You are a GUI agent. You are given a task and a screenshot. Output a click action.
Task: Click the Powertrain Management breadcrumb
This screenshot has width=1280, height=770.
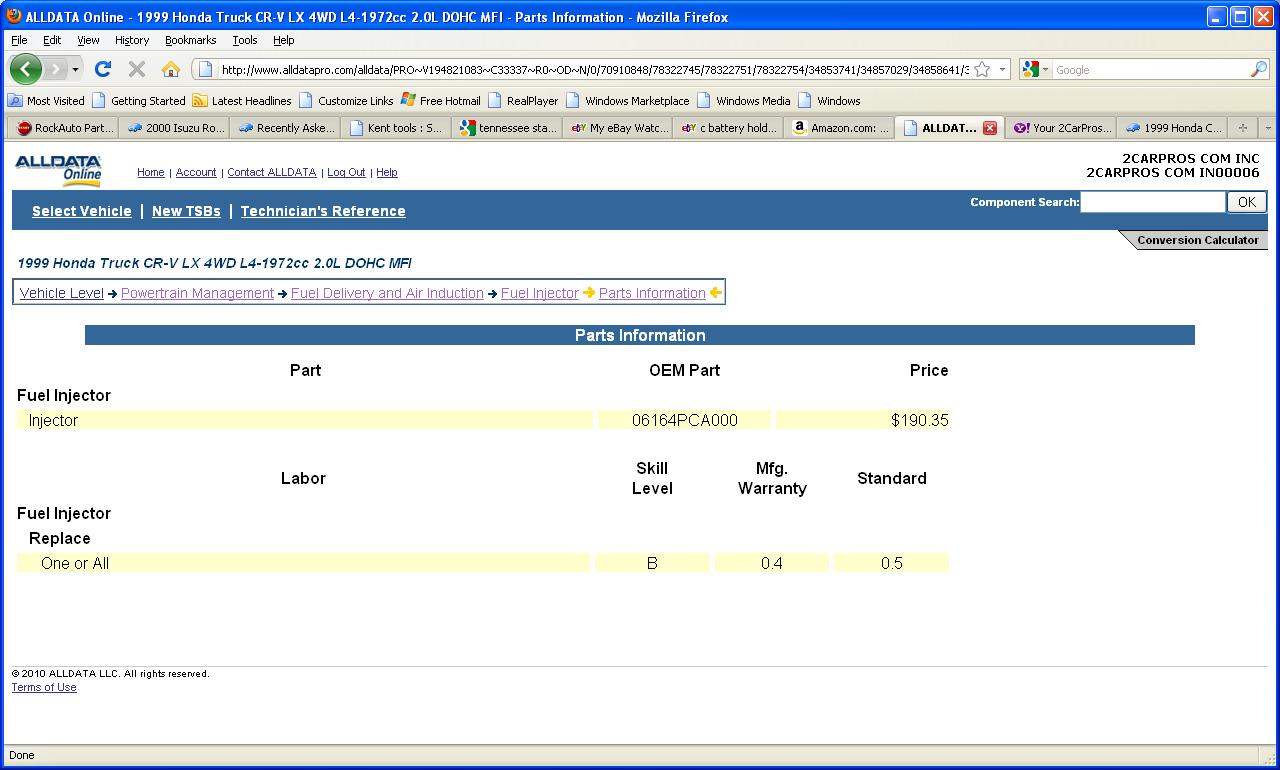point(197,293)
